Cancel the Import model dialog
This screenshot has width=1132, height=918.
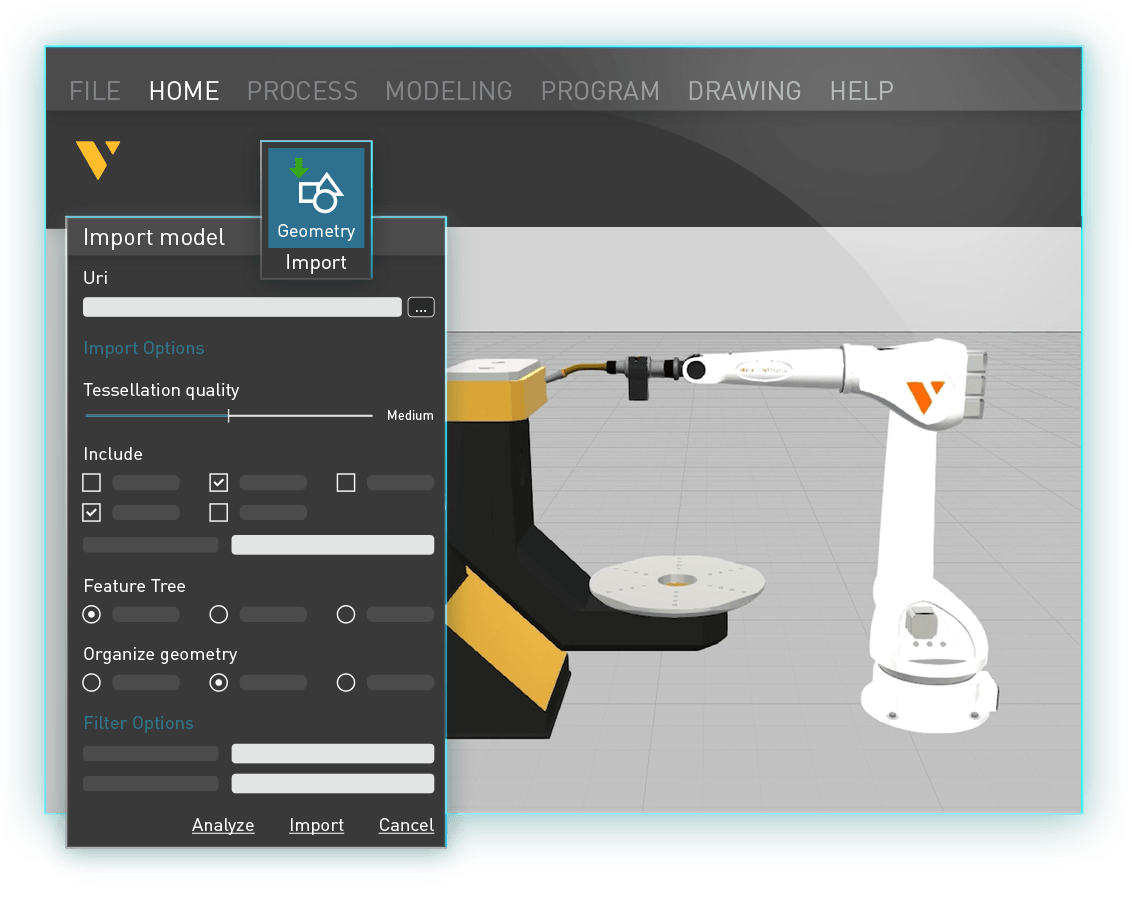tap(406, 825)
